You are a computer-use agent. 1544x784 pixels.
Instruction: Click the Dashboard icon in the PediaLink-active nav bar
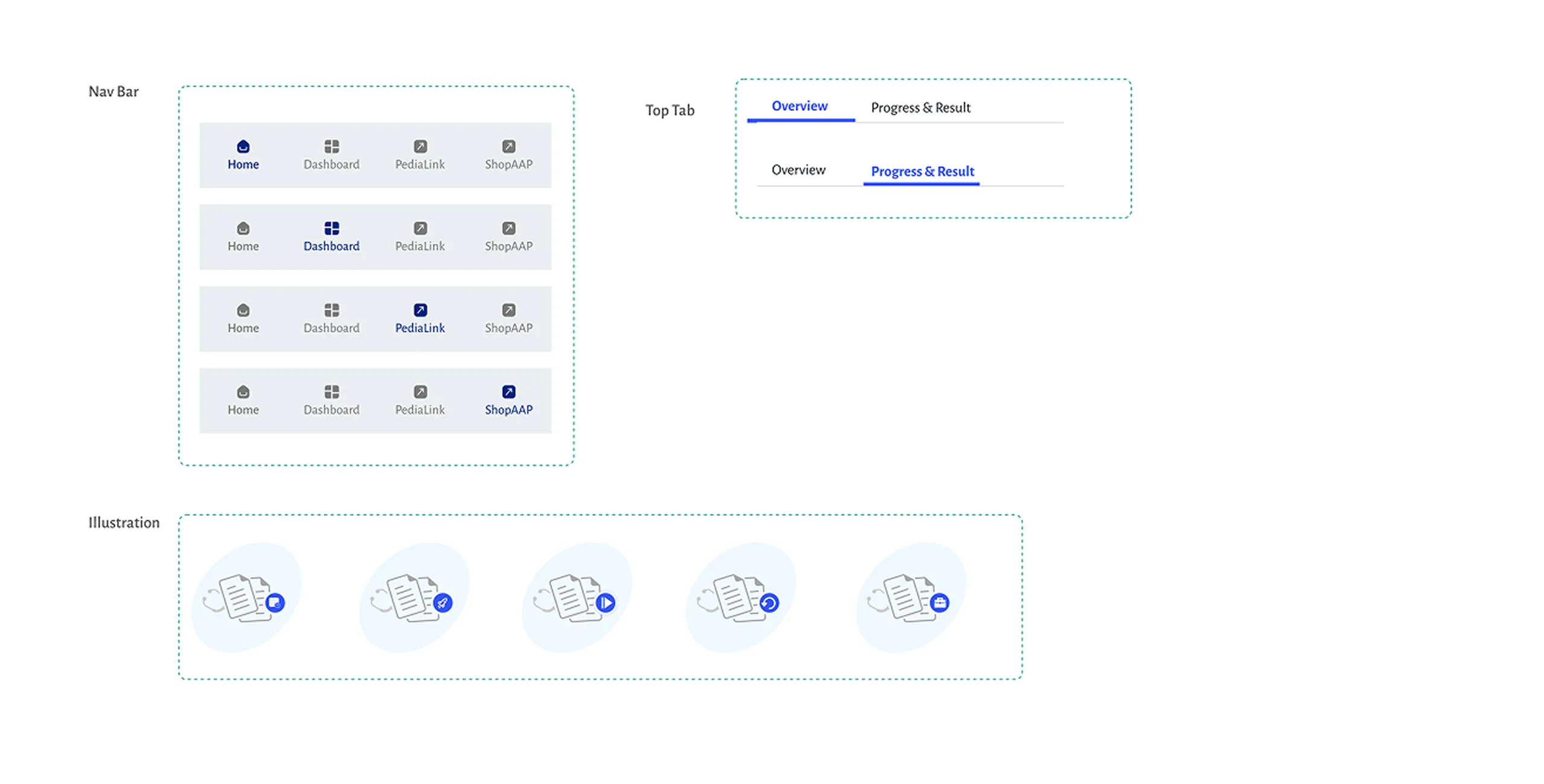pos(332,310)
